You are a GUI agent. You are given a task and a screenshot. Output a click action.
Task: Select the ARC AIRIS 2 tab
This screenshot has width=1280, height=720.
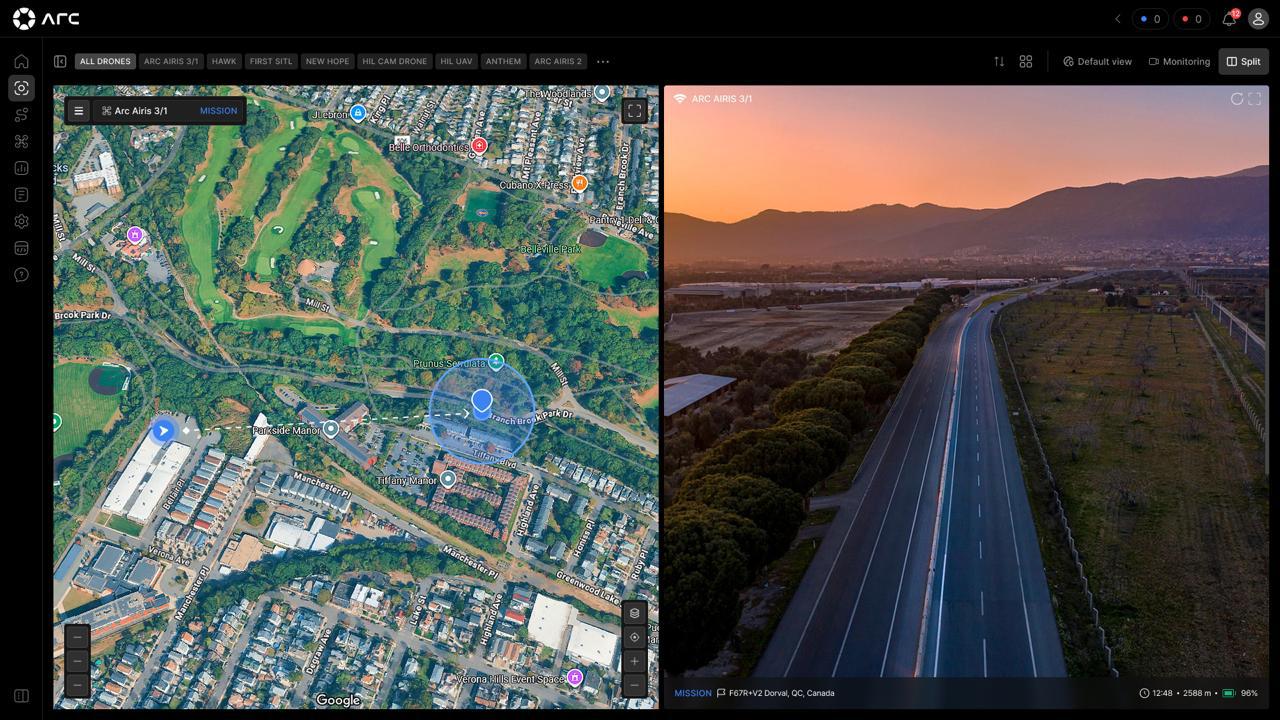point(558,61)
